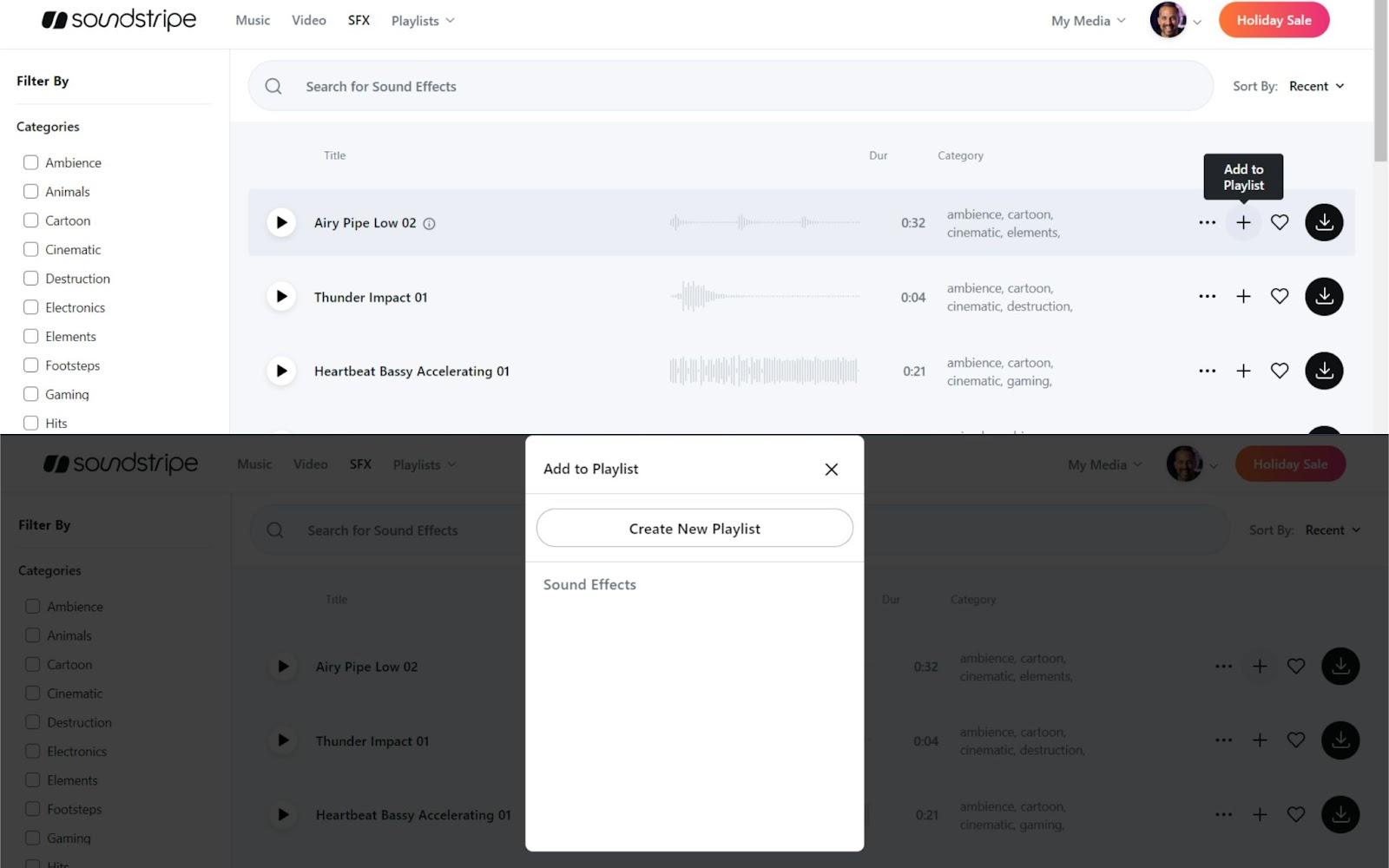Open more options for Airy Pipe Low 02, undimmed page
Image resolution: width=1389 pixels, height=868 pixels.
pos(1207,222)
